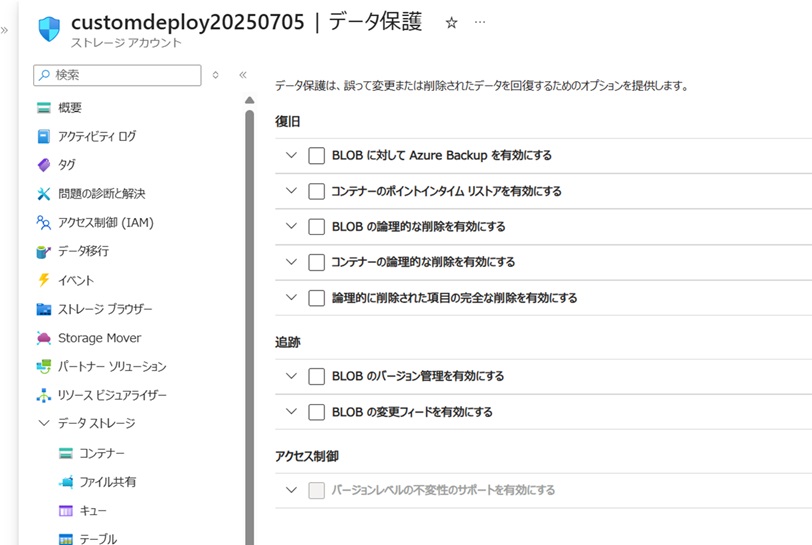Open Storage Mover menu item
This screenshot has height=545, width=812.
click(99, 338)
